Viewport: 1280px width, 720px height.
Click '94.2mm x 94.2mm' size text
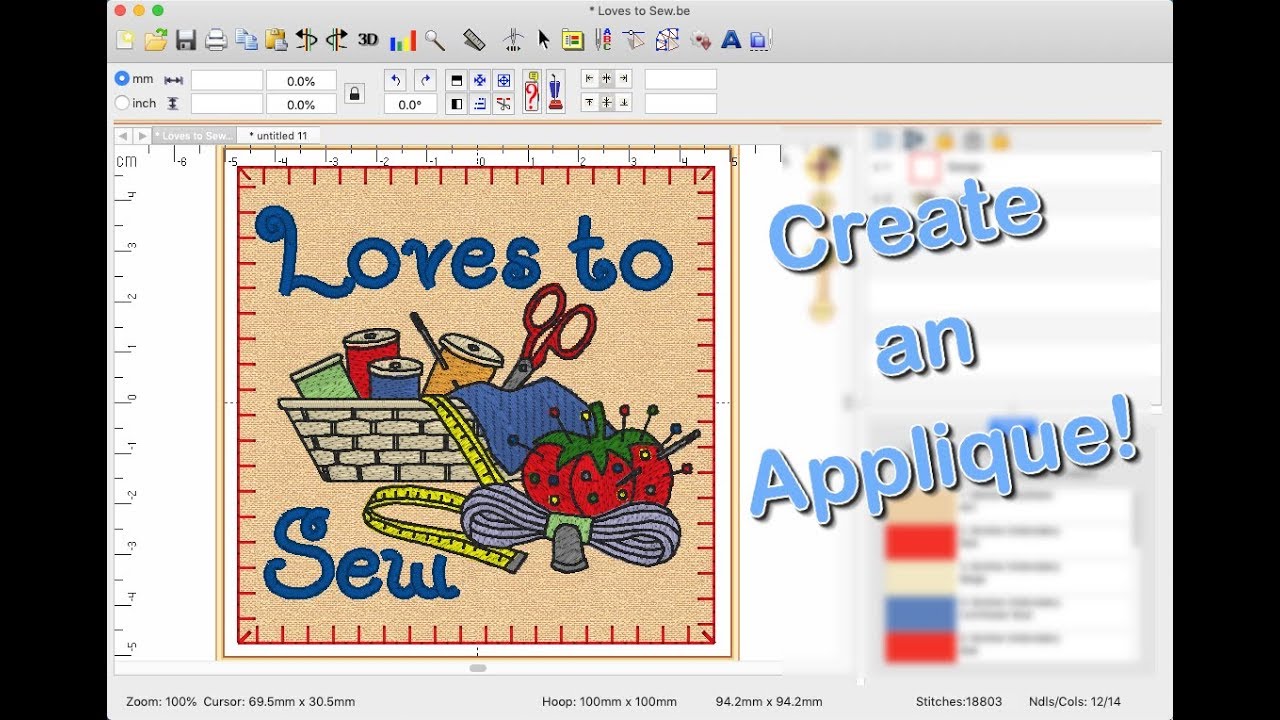click(770, 701)
